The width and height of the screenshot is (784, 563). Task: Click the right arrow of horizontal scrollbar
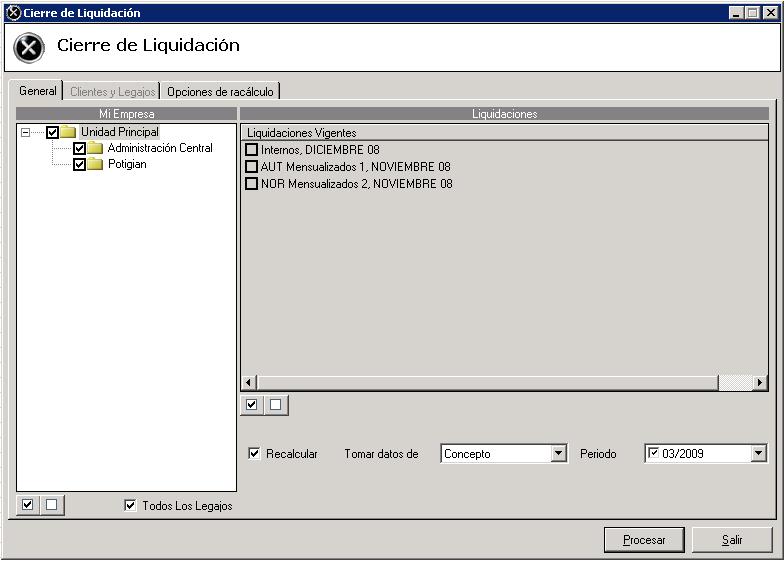tap(760, 383)
